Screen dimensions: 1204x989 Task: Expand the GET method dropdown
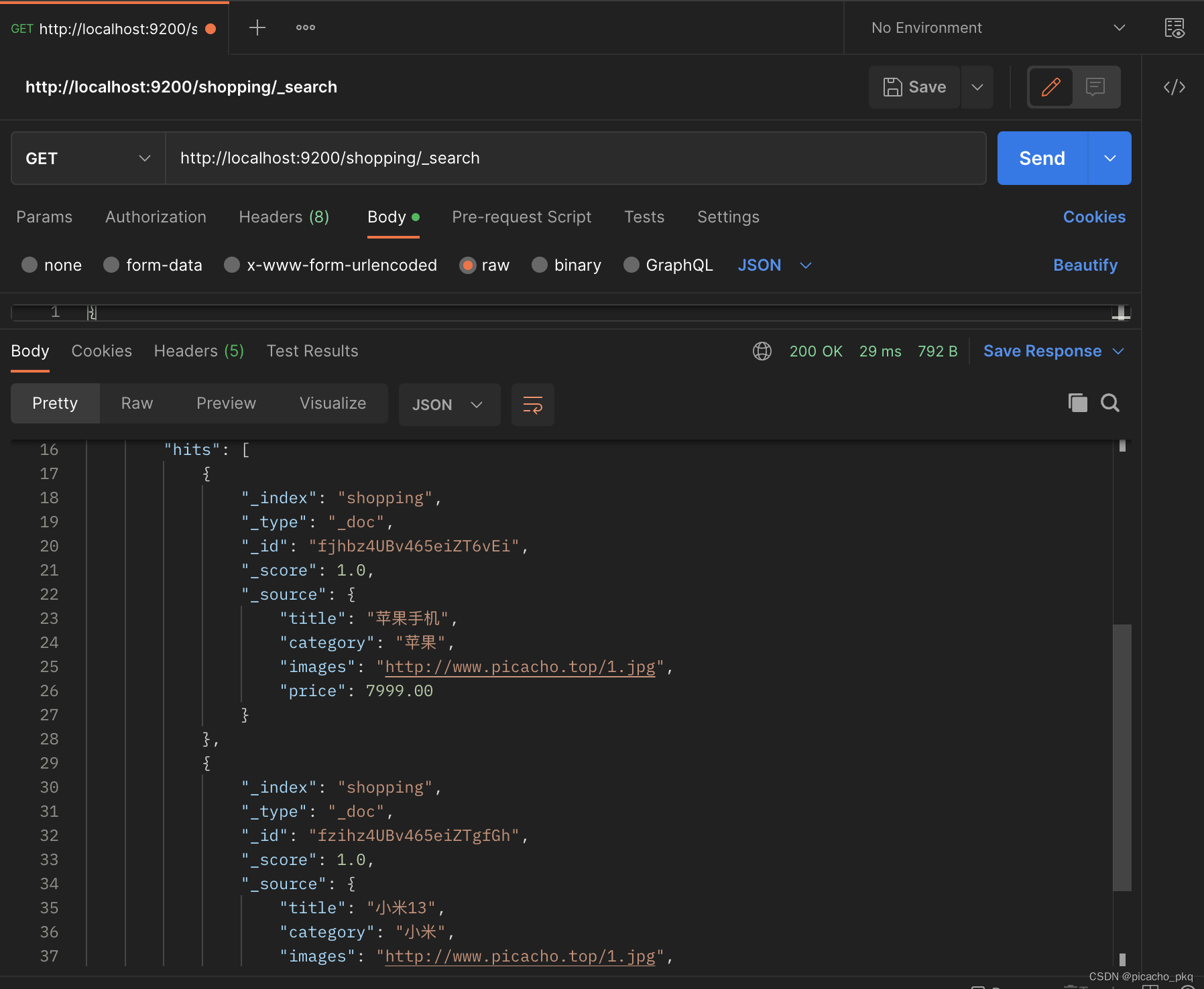click(88, 158)
